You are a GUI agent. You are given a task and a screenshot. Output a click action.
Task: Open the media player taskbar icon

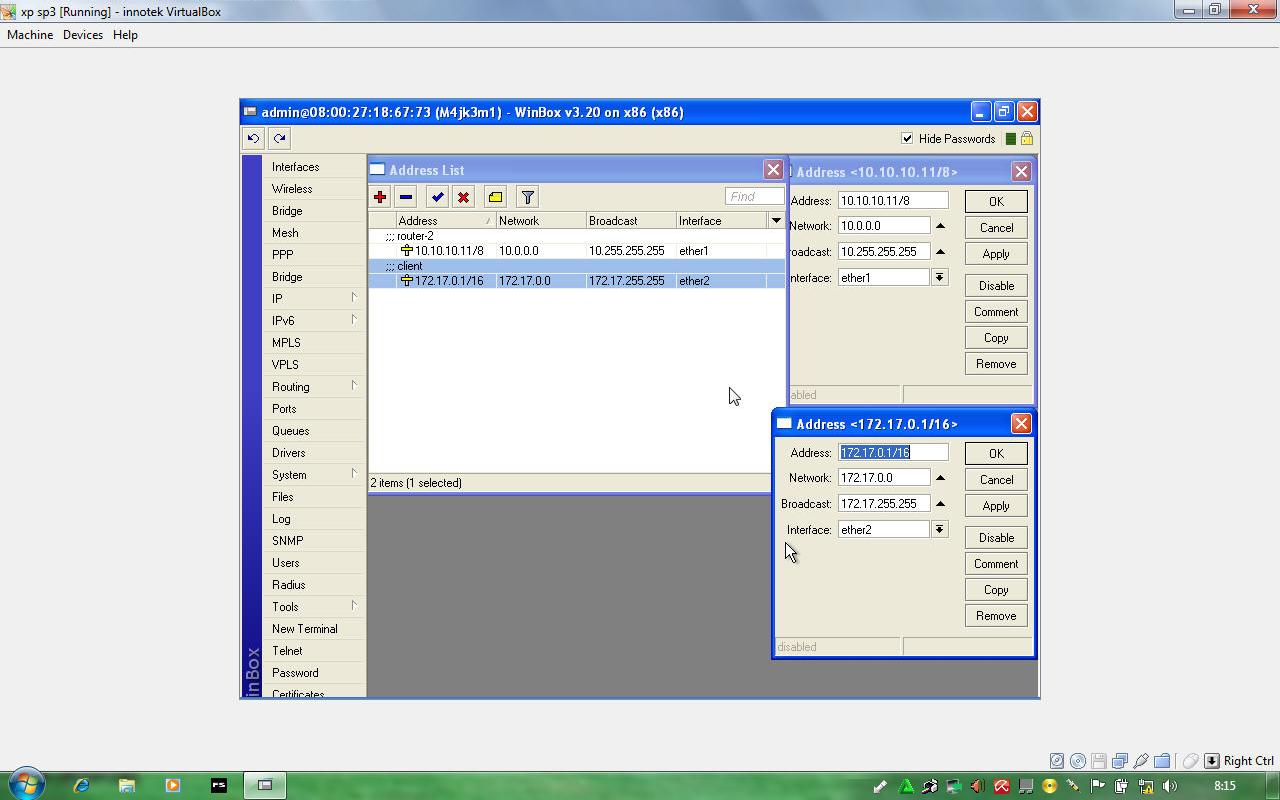tap(172, 785)
